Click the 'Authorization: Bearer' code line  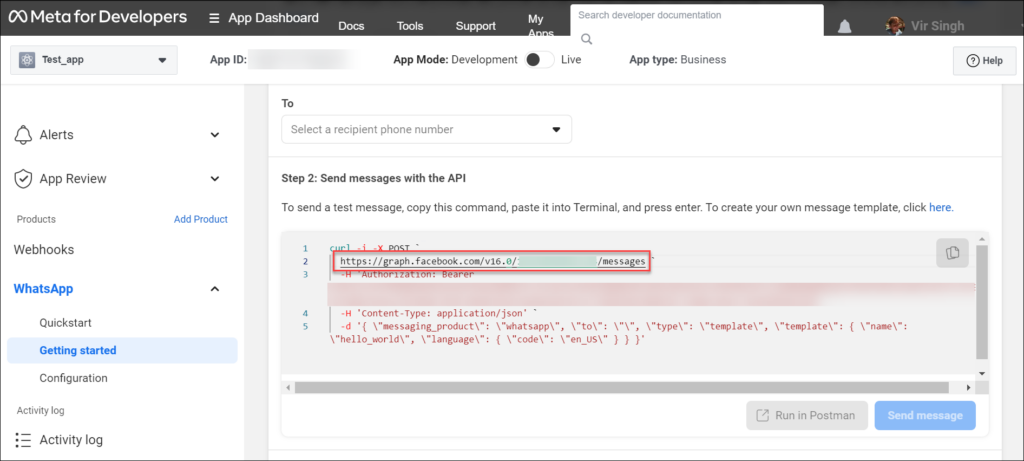(x=407, y=274)
